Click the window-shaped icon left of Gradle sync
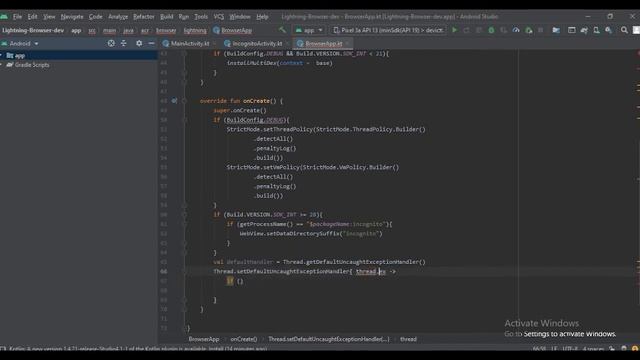Viewport: 640px width, 360px height. click(571, 30)
